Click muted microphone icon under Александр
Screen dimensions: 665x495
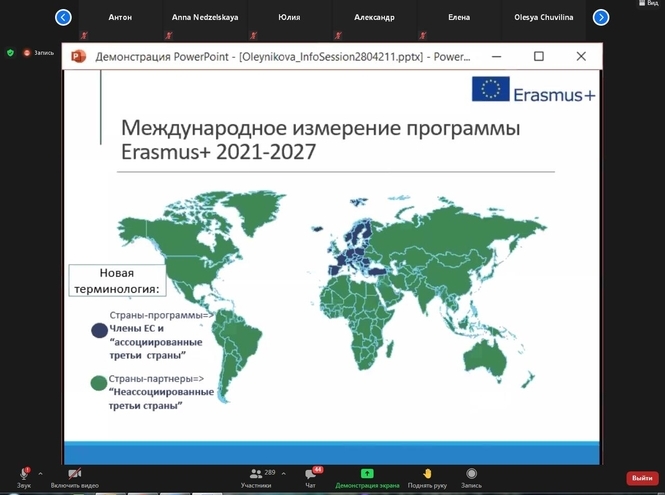338,35
